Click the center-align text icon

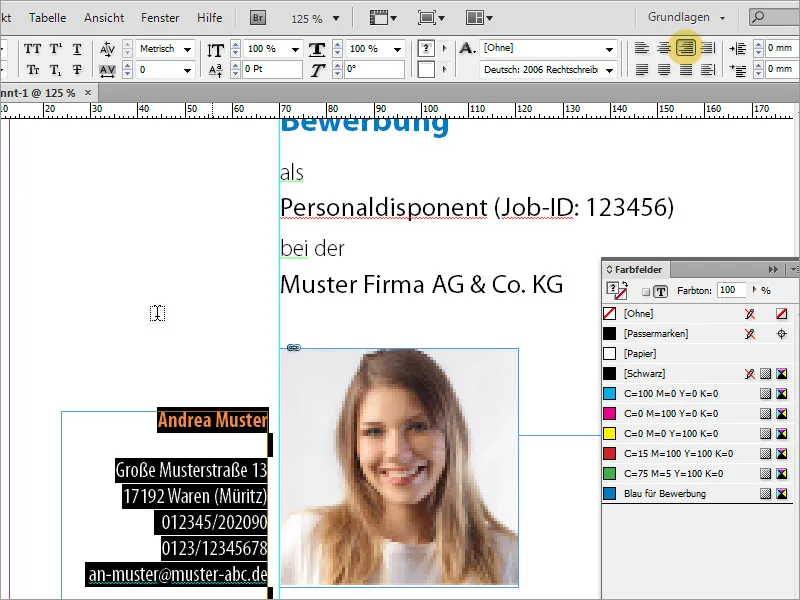click(663, 48)
